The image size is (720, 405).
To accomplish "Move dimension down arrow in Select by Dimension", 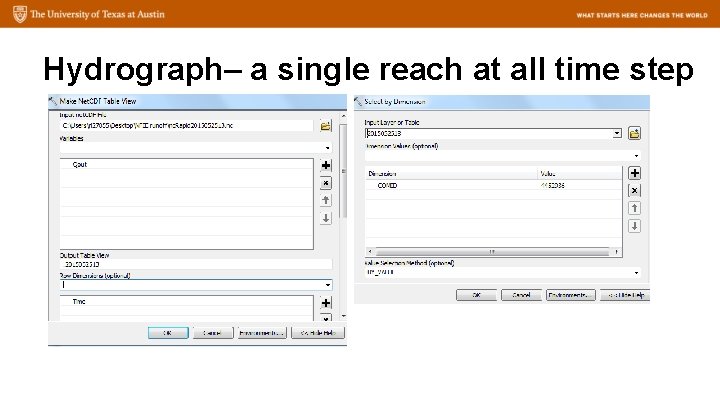I will pyautogui.click(x=634, y=226).
